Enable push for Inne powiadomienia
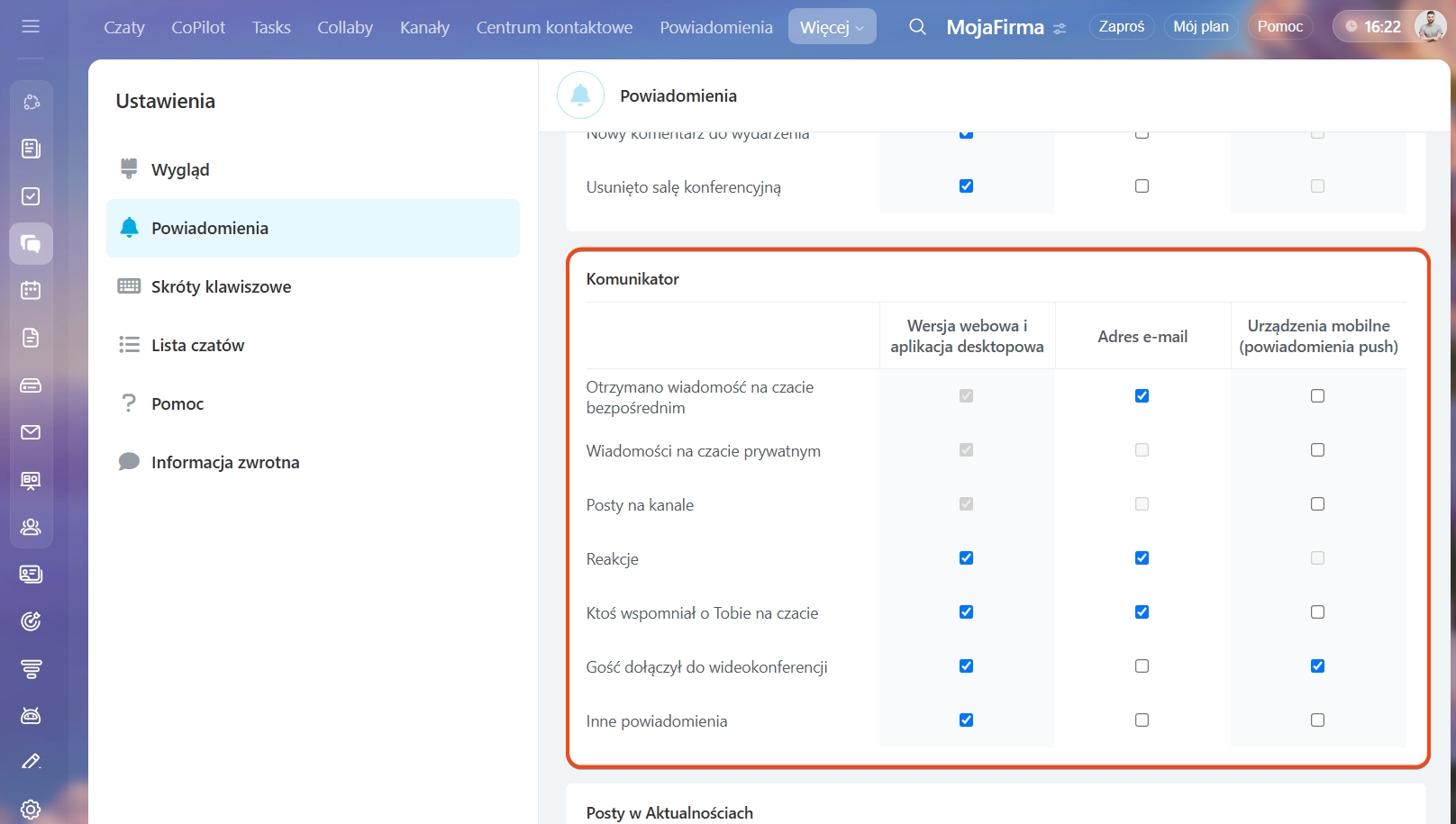Viewport: 1456px width, 824px height. (1317, 720)
